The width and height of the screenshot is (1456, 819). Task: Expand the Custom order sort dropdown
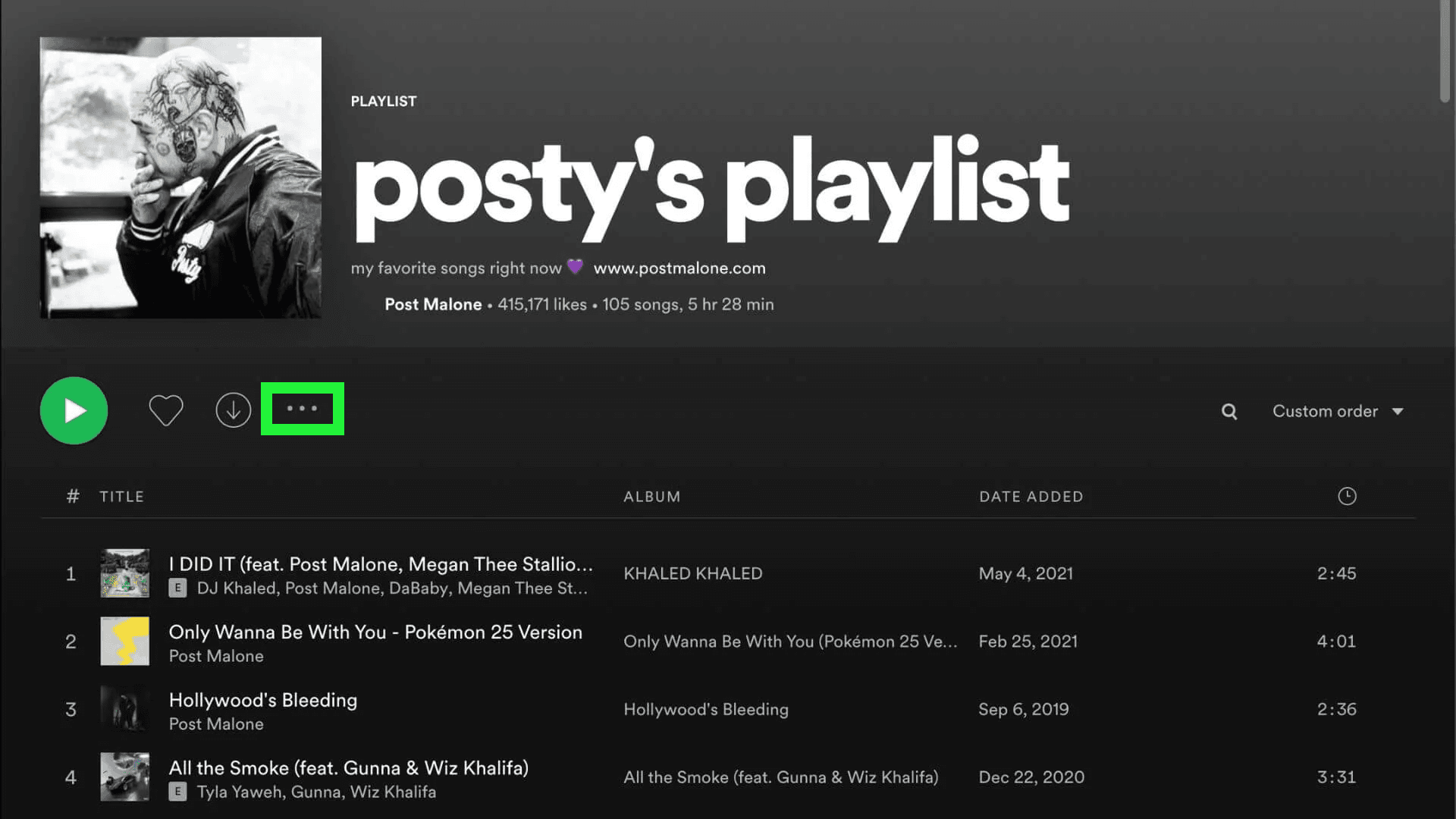click(1338, 411)
